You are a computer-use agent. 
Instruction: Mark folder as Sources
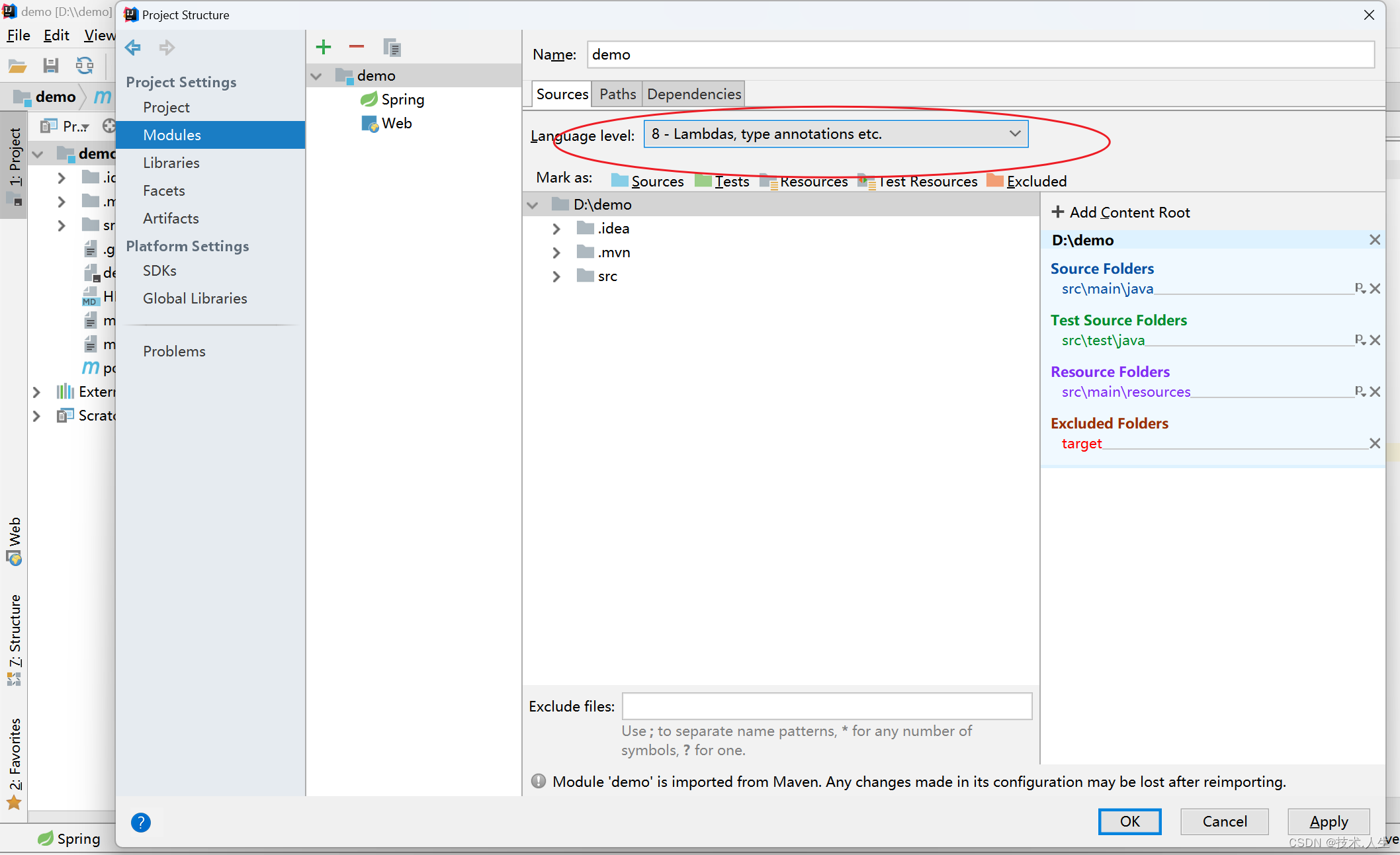tap(648, 181)
